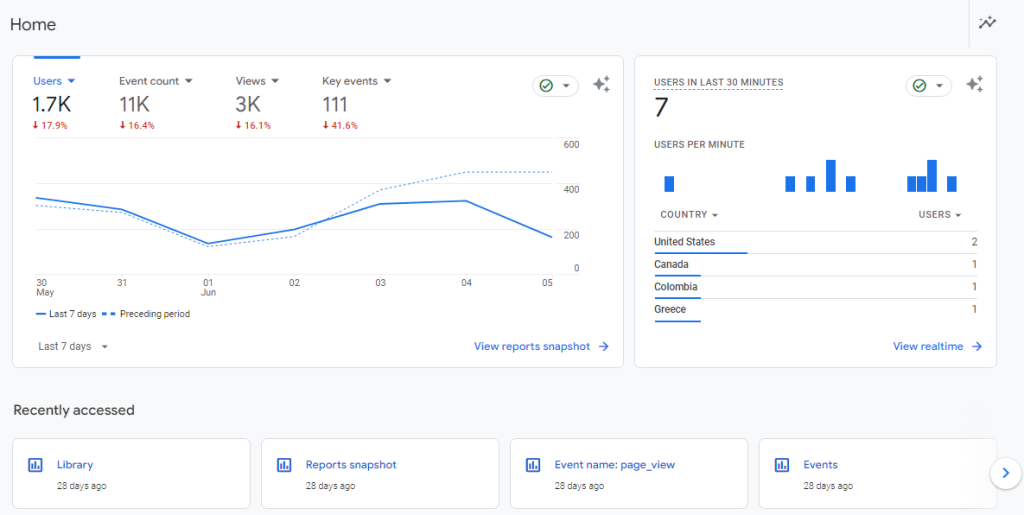
Task: Click the Home page title
Action: pos(33,25)
